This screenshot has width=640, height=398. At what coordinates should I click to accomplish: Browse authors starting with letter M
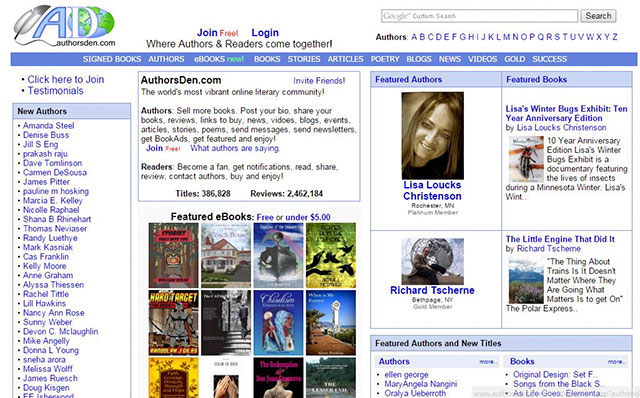point(506,37)
